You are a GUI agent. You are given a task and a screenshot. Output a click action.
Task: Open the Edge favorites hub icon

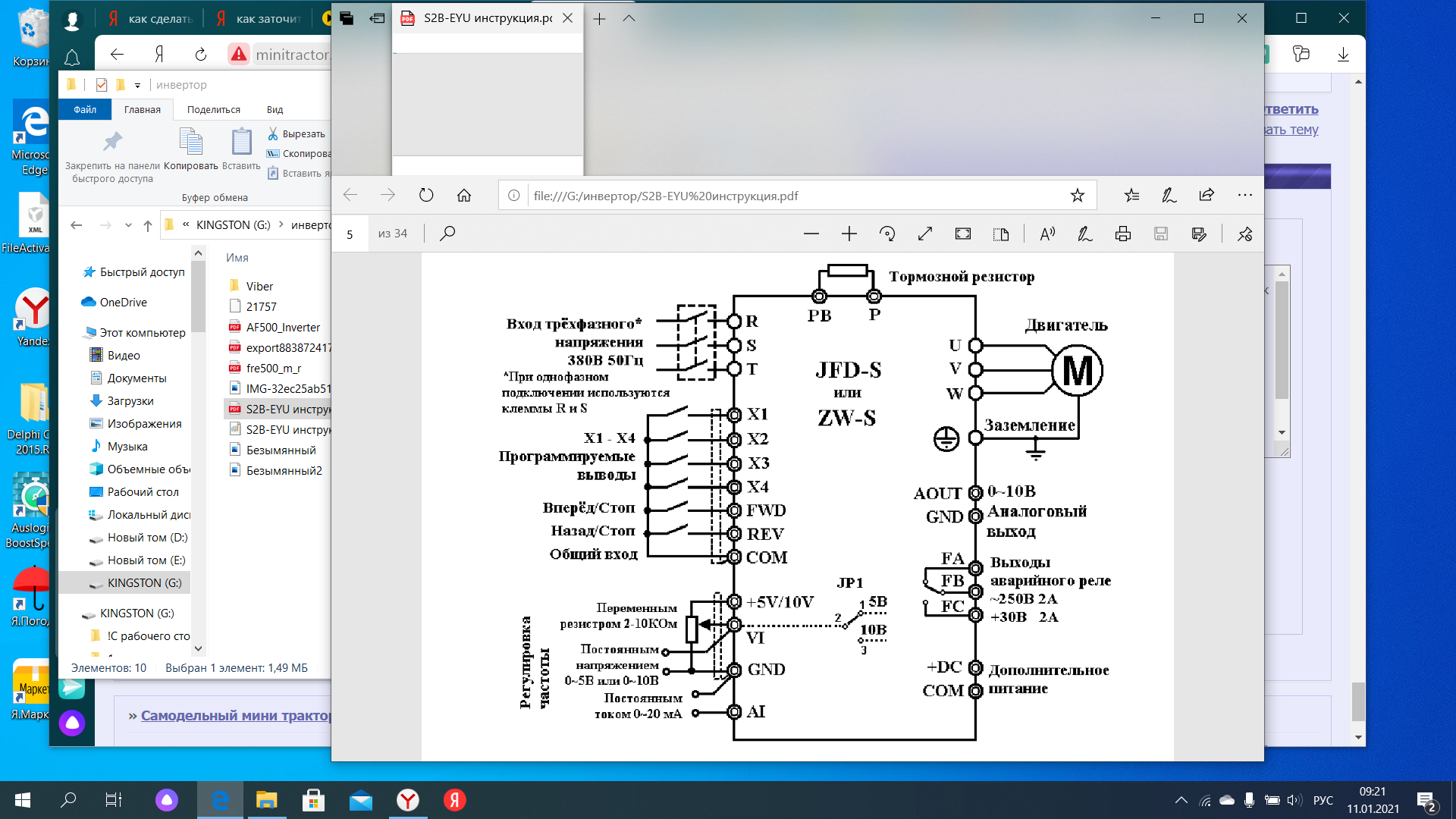[x=1131, y=195]
